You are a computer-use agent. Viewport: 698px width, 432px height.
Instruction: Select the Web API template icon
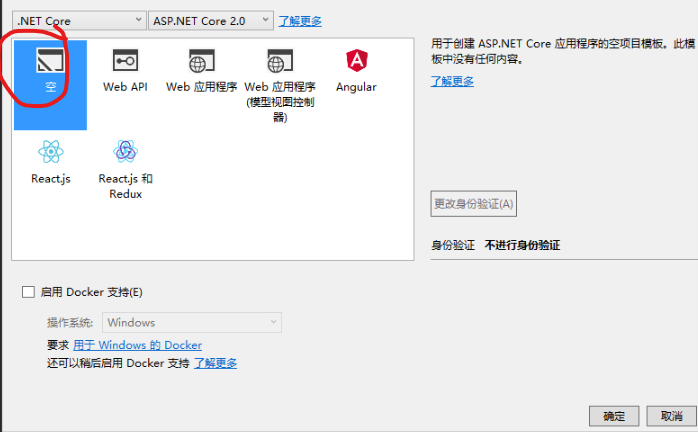coord(125,60)
